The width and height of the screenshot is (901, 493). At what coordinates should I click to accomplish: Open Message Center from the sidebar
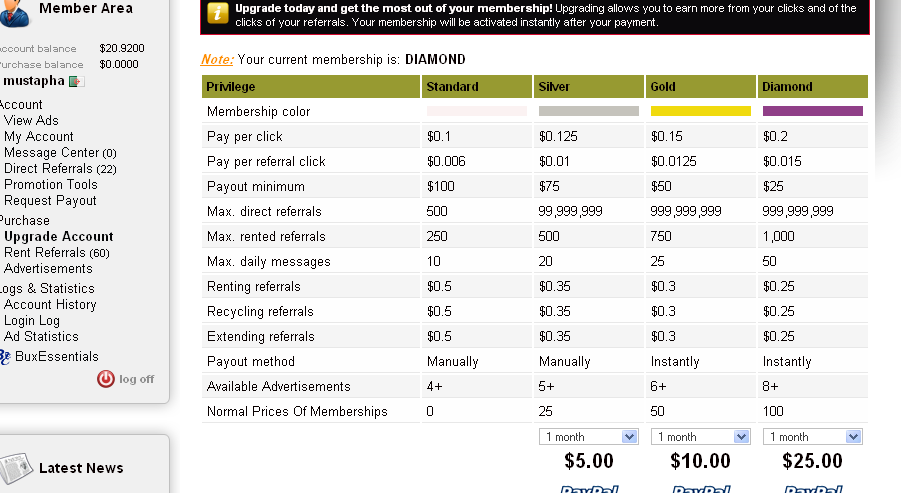(60, 153)
